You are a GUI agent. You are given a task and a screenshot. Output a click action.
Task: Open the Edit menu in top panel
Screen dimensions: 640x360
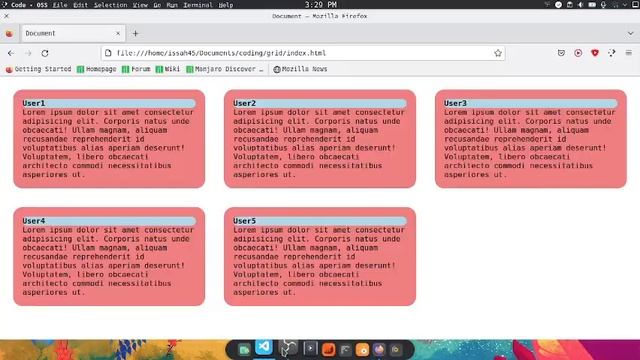(x=80, y=5)
